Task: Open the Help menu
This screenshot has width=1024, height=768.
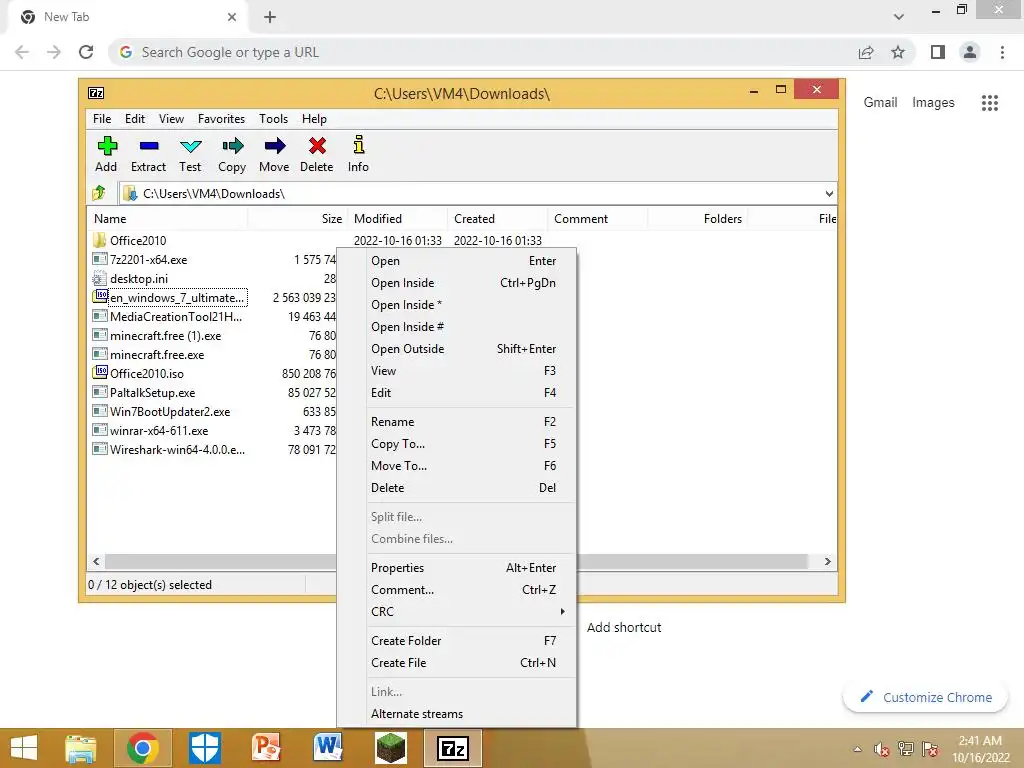Action: 314,119
